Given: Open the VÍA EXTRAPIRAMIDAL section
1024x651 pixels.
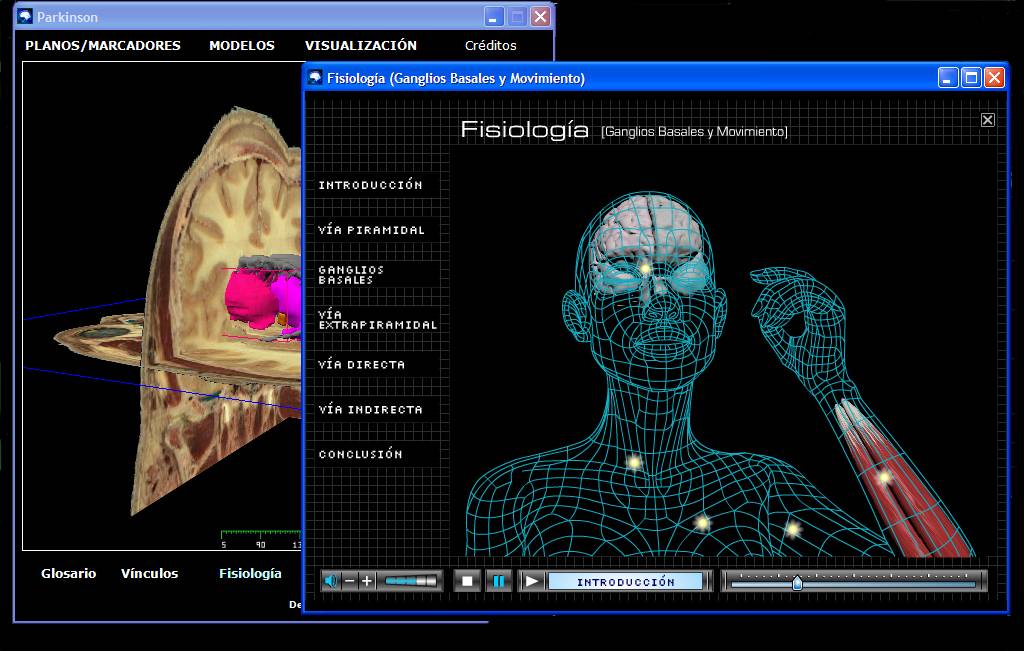Looking at the screenshot, I should pos(377,319).
